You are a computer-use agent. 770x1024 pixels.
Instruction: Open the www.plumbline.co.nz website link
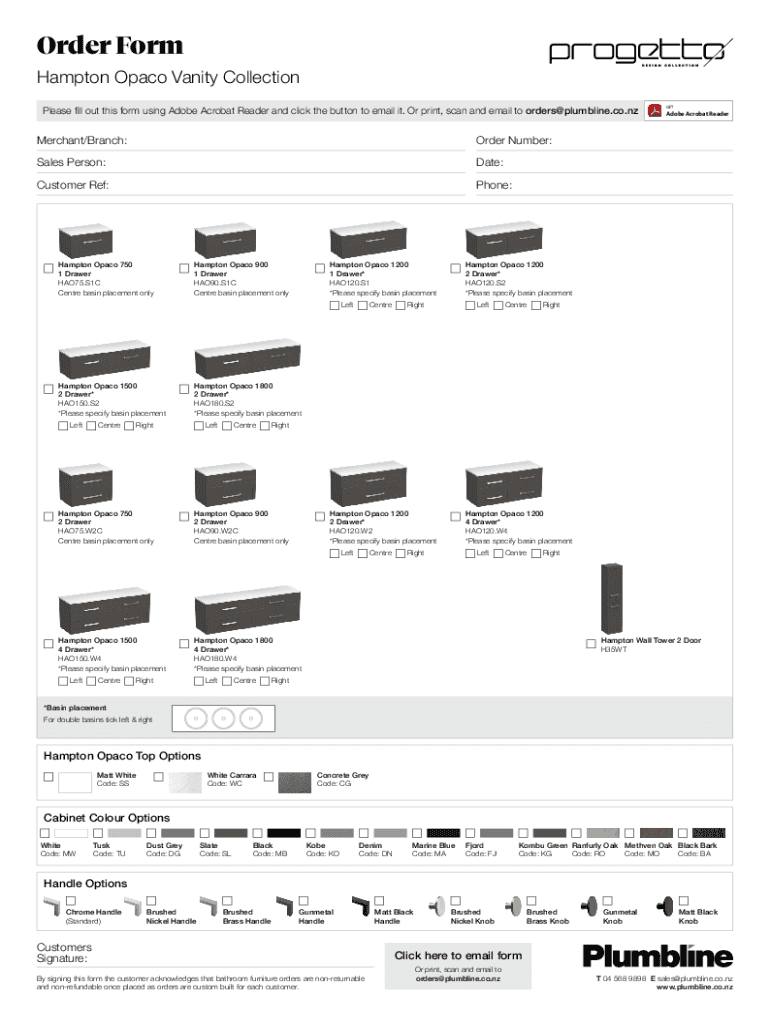[694, 987]
